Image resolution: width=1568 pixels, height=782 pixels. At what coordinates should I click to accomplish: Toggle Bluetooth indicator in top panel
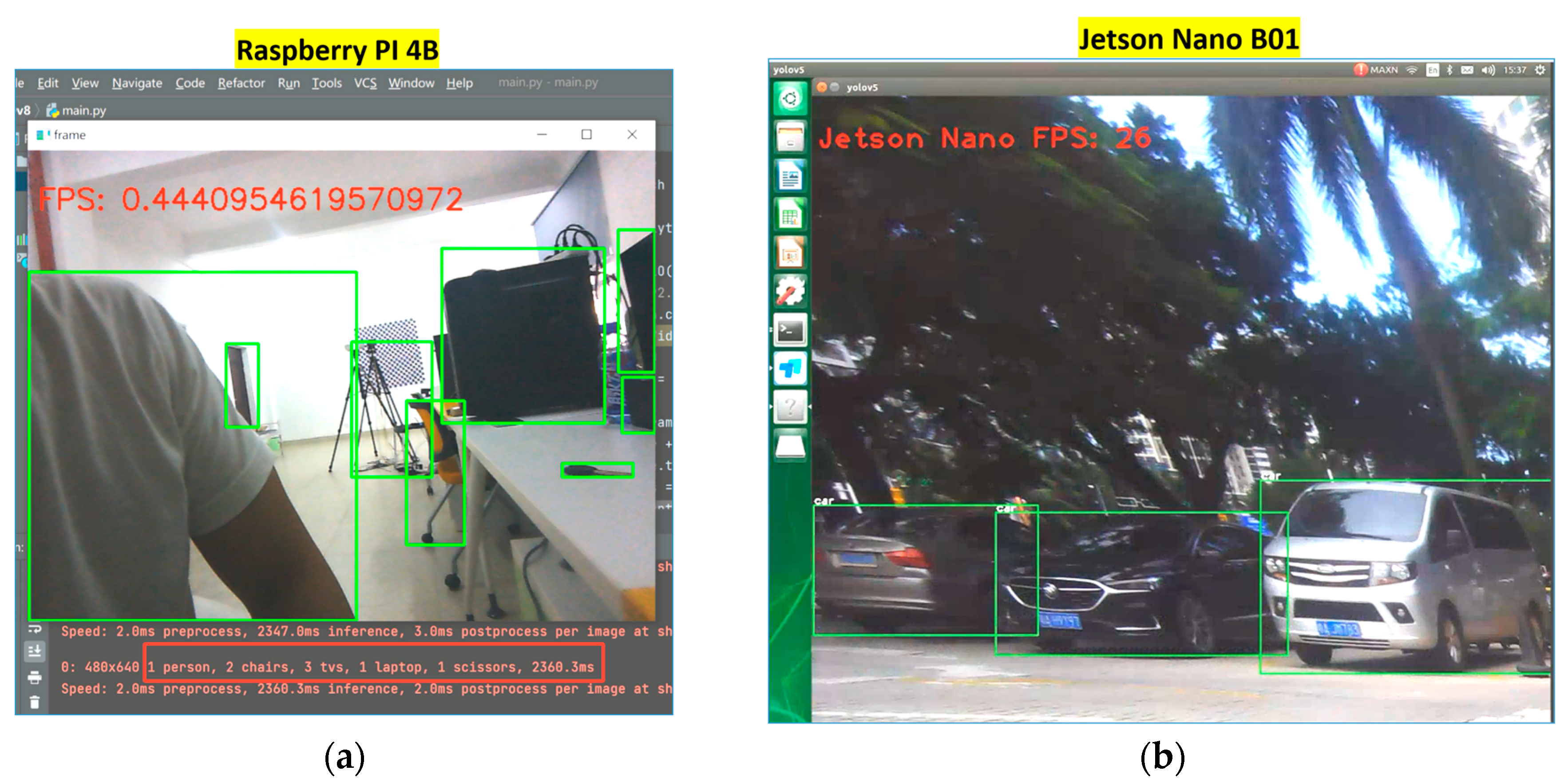tap(1449, 70)
